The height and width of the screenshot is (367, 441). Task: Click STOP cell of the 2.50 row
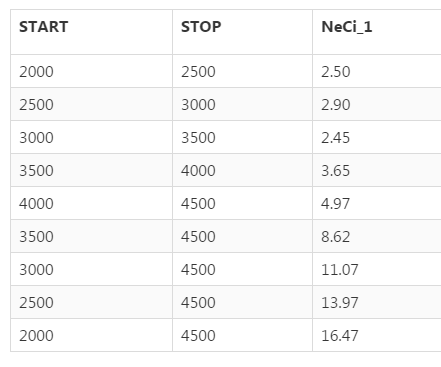[x=242, y=71]
